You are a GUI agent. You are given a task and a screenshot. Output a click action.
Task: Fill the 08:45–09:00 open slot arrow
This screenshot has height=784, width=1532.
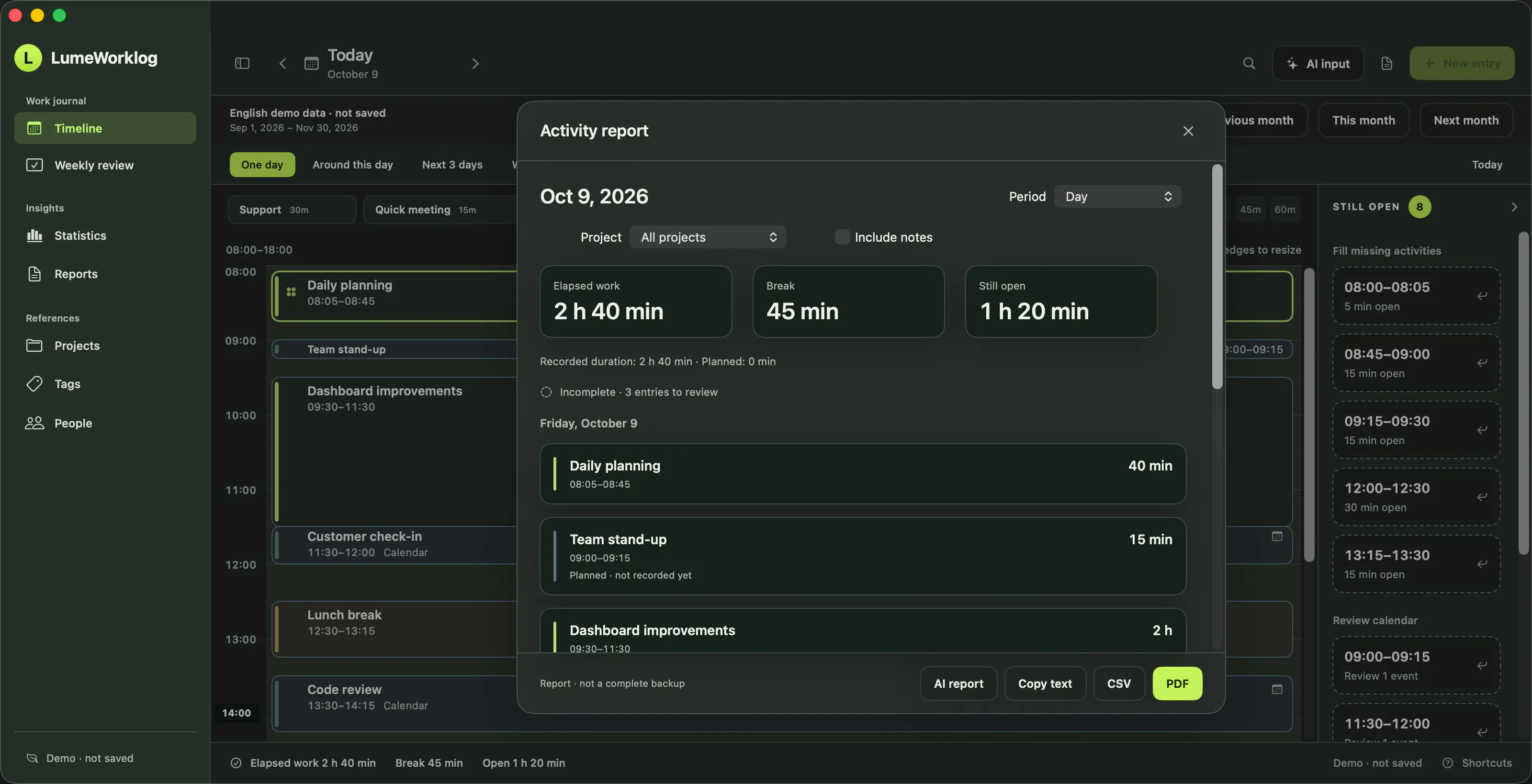[1481, 363]
